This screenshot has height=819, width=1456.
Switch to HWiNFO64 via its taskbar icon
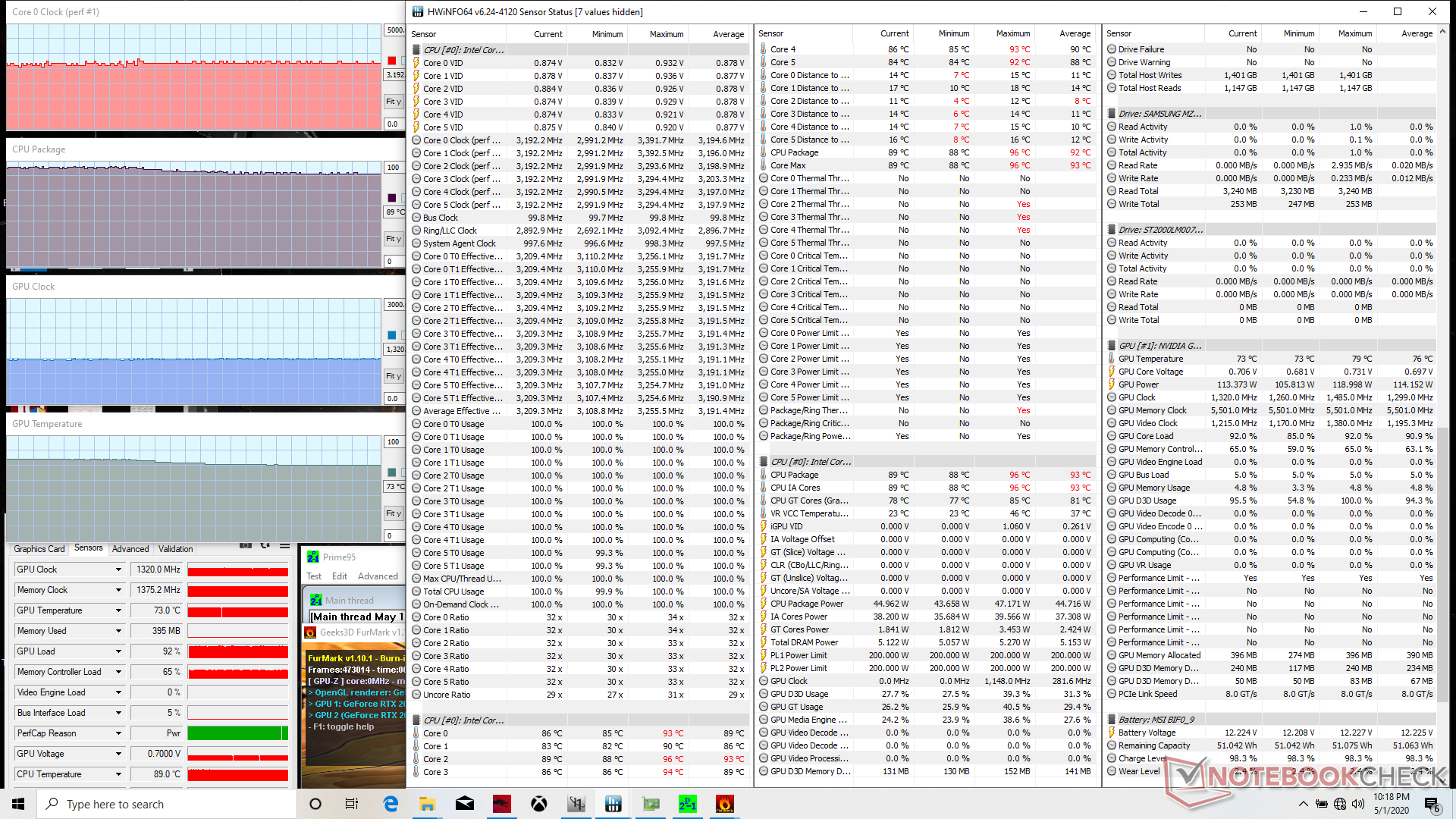pos(613,804)
